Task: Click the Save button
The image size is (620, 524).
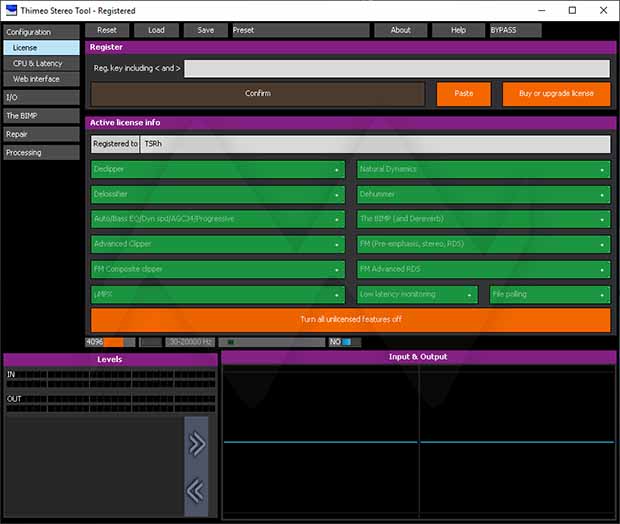Action: click(206, 30)
